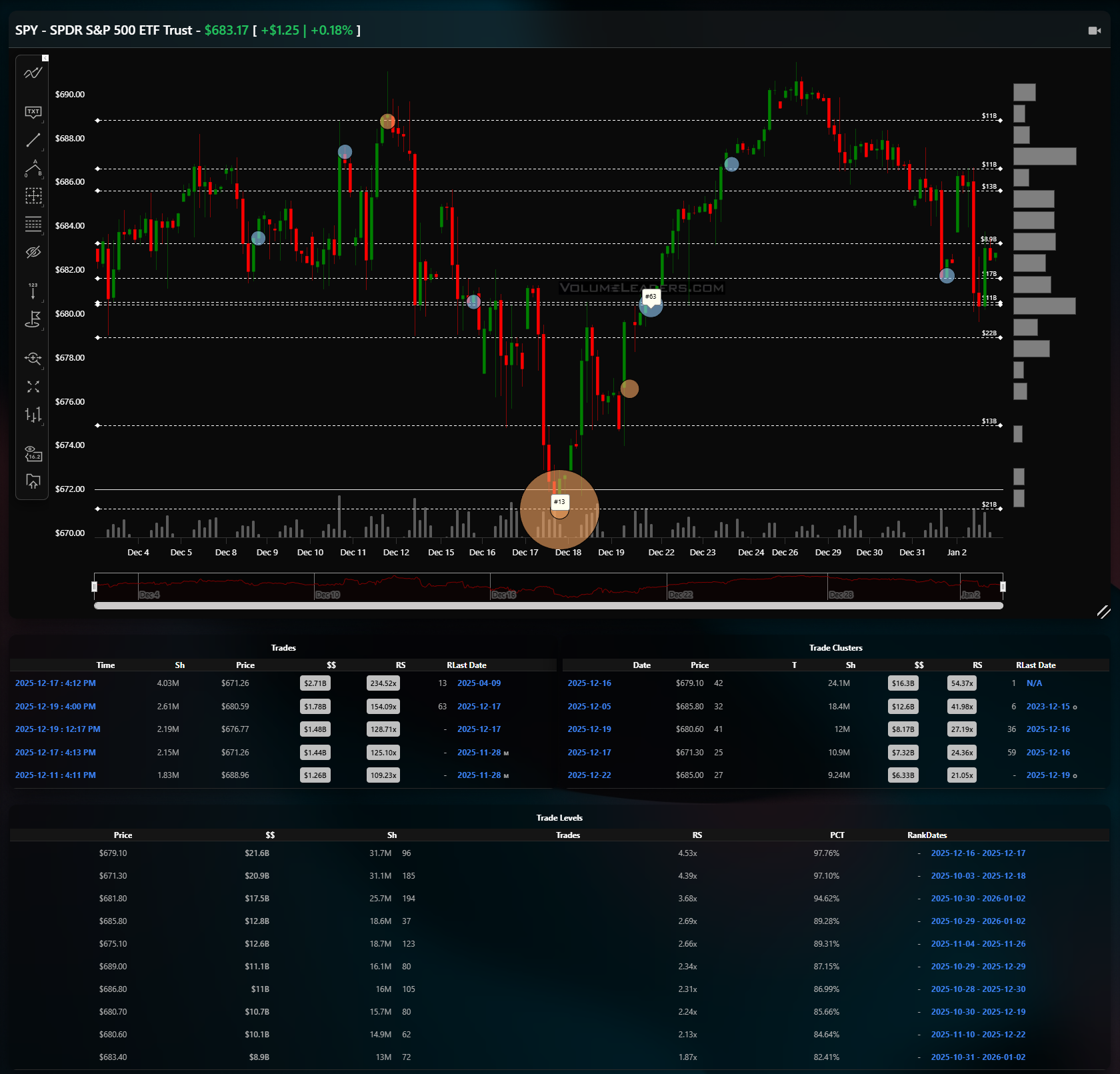The image size is (1120, 1074).
Task: Click the chart compare lines icon
Action: pyautogui.click(x=33, y=73)
